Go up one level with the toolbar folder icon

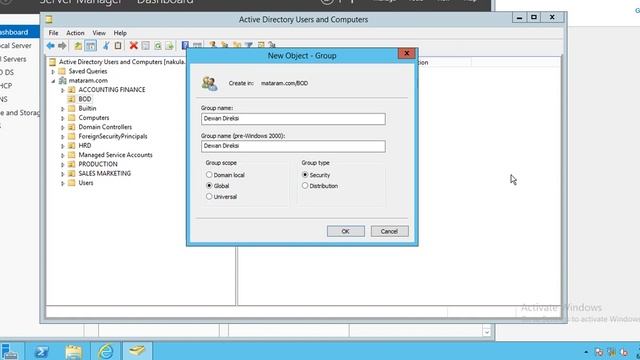tap(78, 46)
